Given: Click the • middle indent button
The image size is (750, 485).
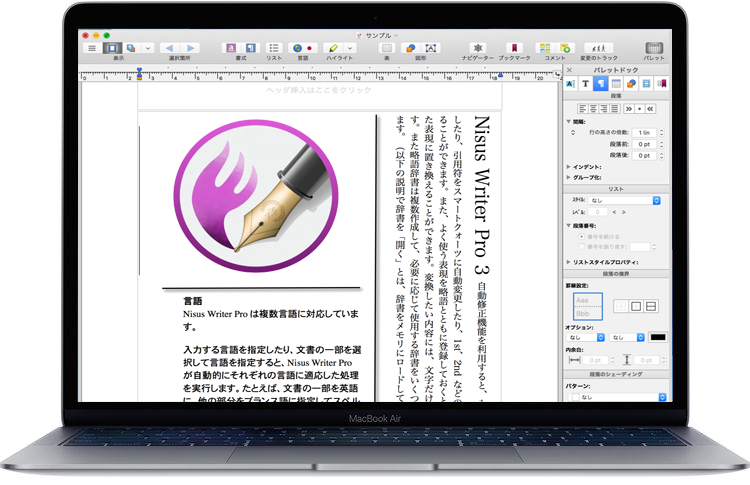Looking at the screenshot, I should pyautogui.click(x=640, y=109).
